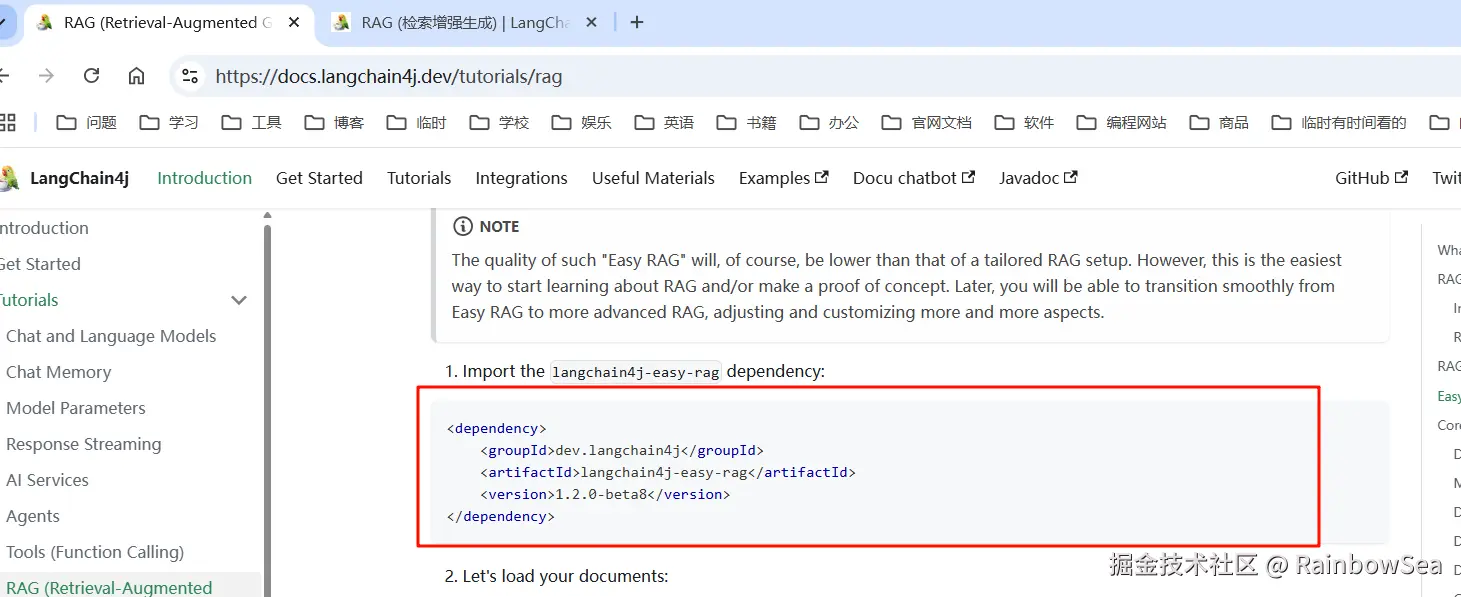The width and height of the screenshot is (1461, 597).
Task: Click the NOTE heading in the callout
Action: click(x=499, y=227)
